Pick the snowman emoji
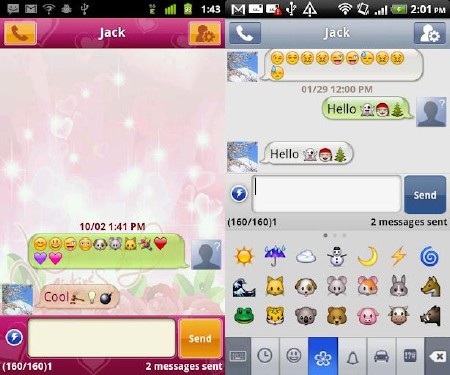The height and width of the screenshot is (375, 450). 336,257
